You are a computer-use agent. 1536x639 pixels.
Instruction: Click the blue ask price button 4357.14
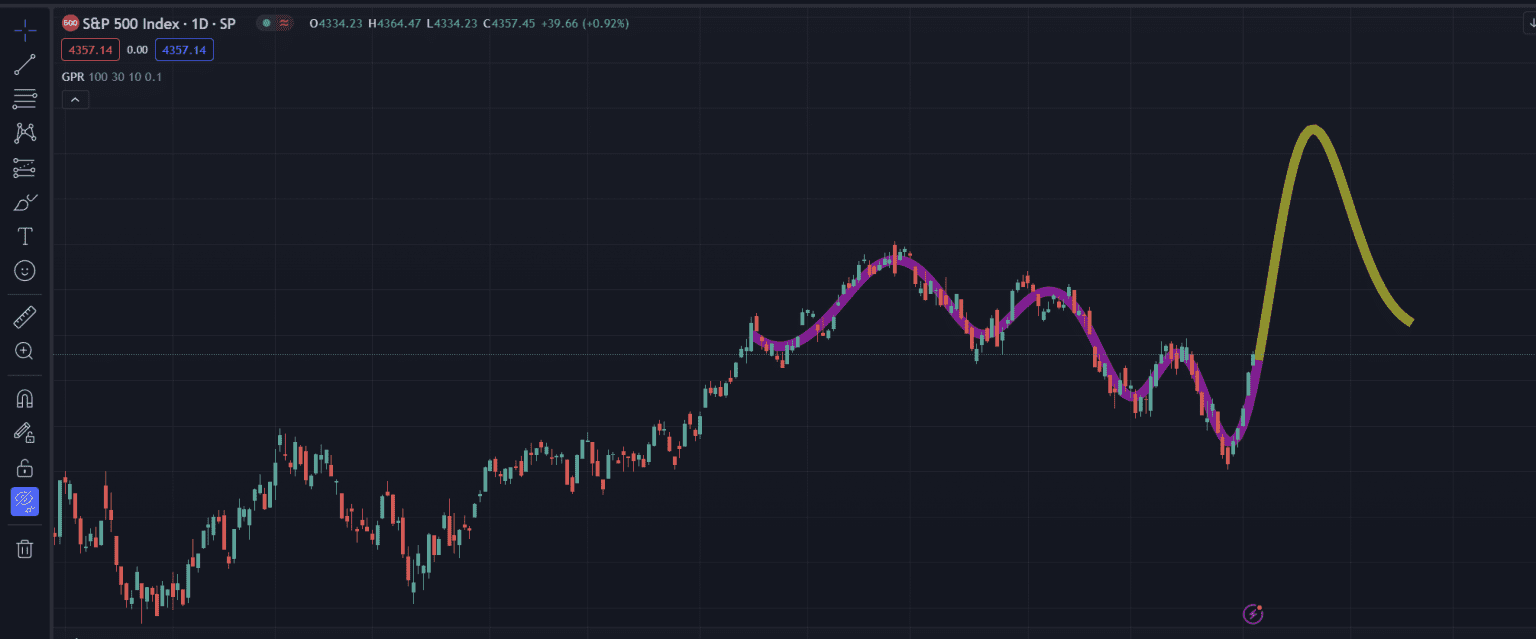click(x=184, y=49)
